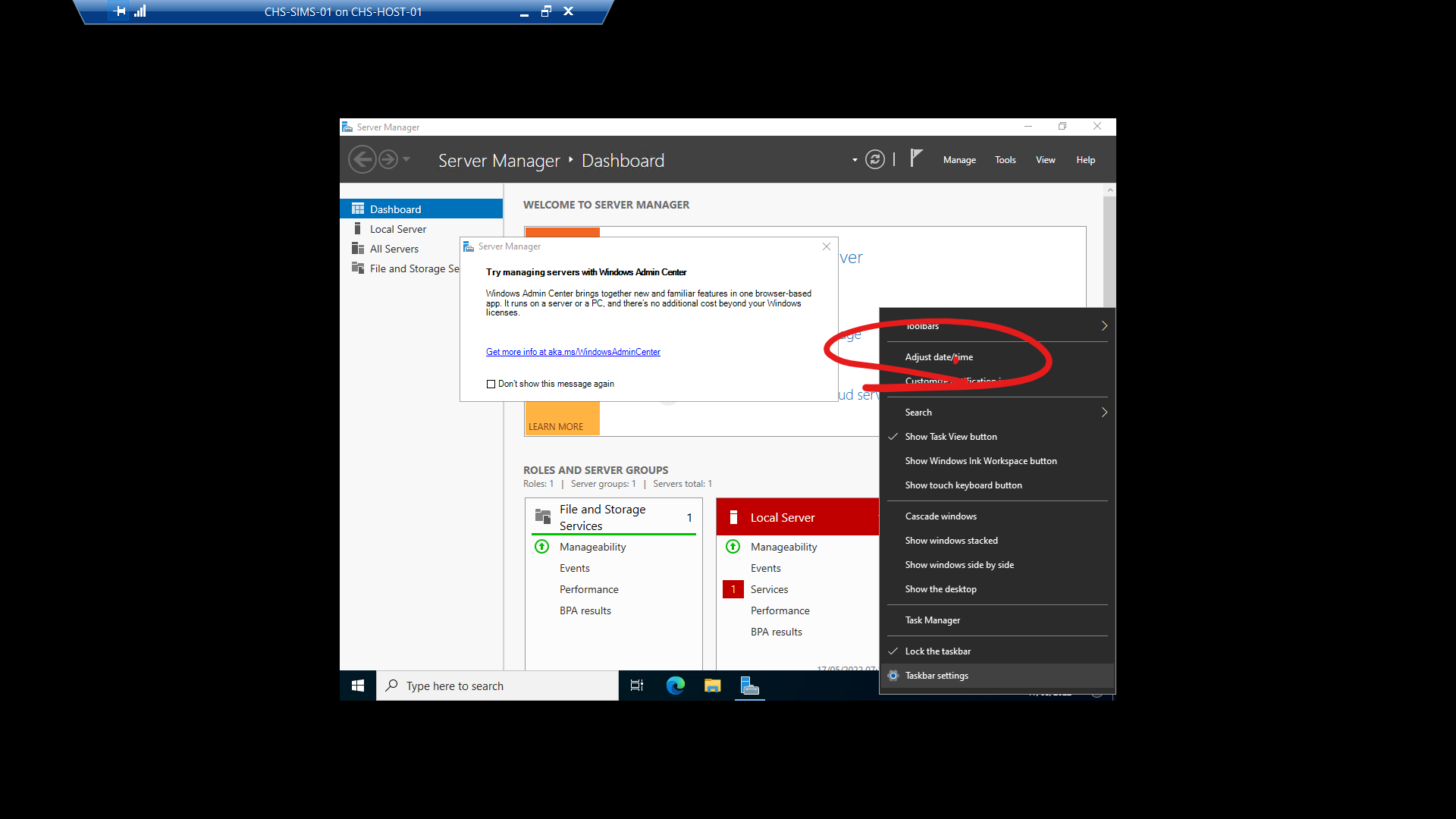The image size is (1456, 819).
Task: Check Don't show this message again
Action: tap(491, 384)
